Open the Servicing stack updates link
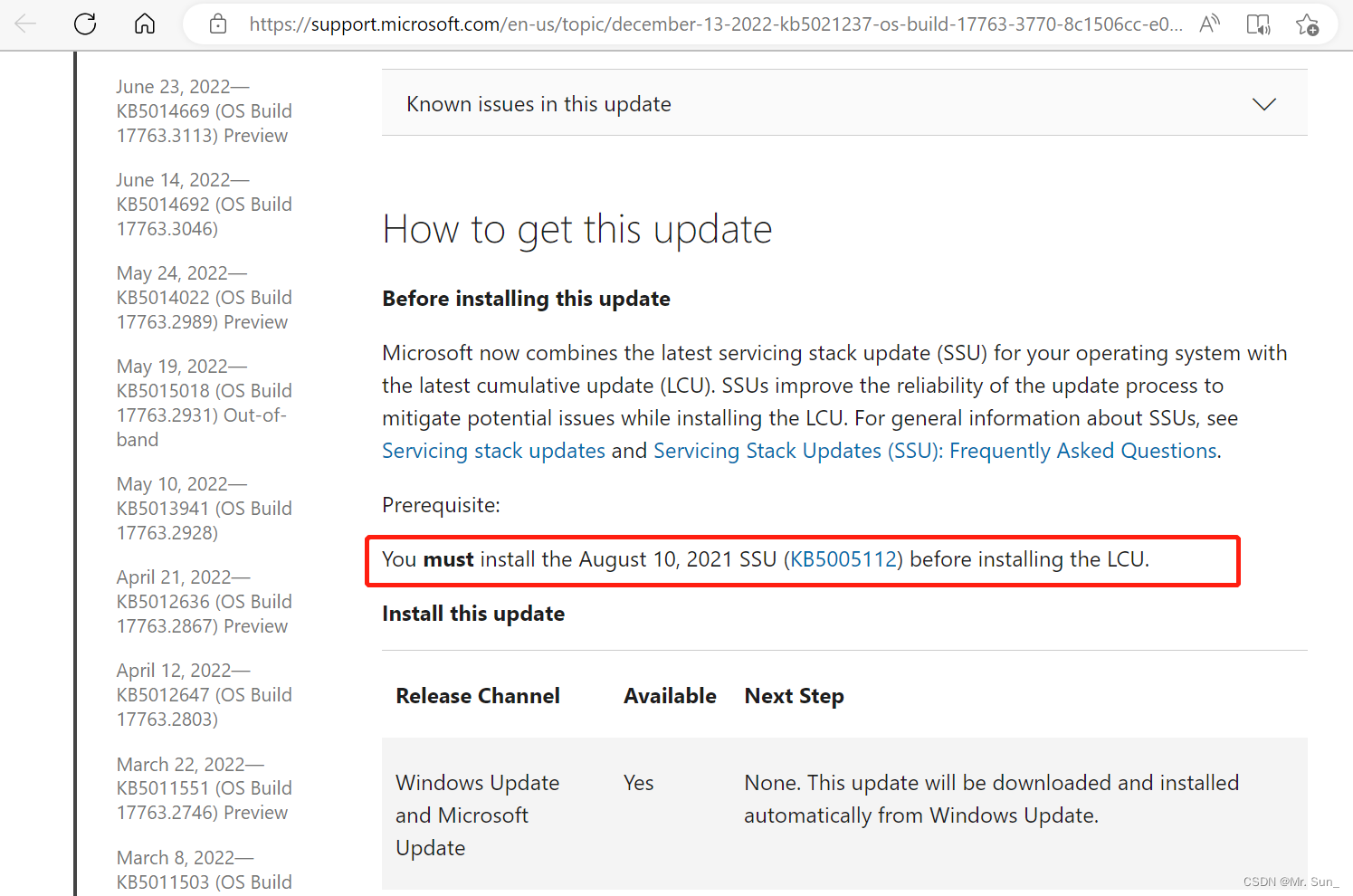This screenshot has height=896, width=1353. (493, 450)
